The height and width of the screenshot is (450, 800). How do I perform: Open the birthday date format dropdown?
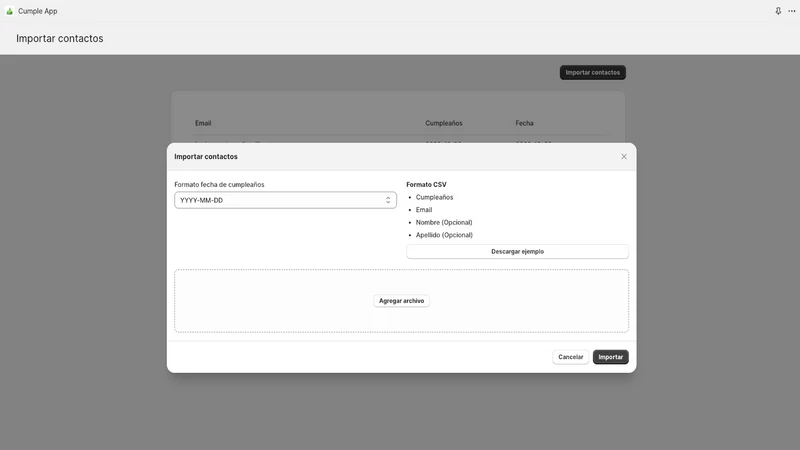coord(285,200)
